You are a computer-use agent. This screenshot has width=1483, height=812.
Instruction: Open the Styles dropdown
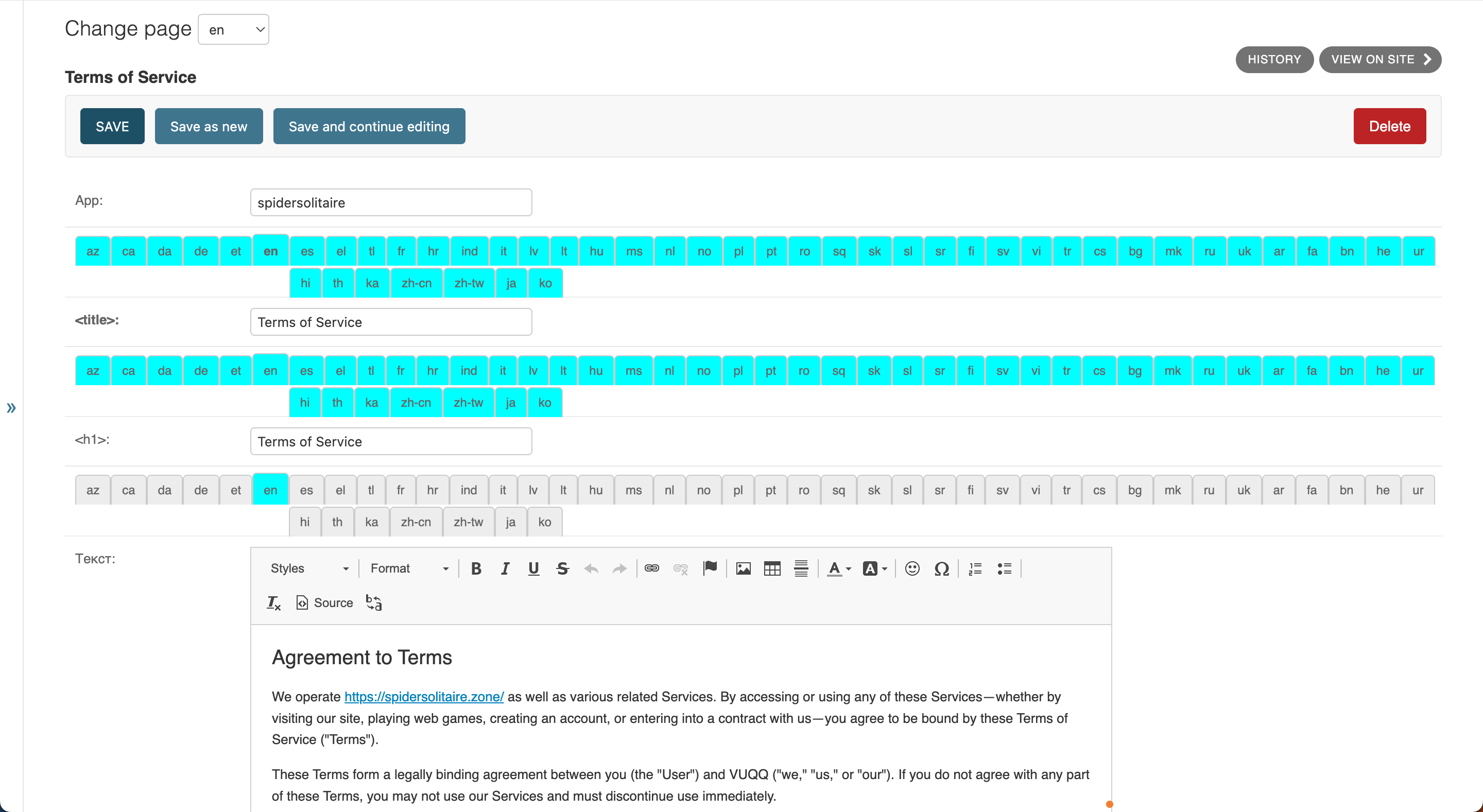coord(309,568)
